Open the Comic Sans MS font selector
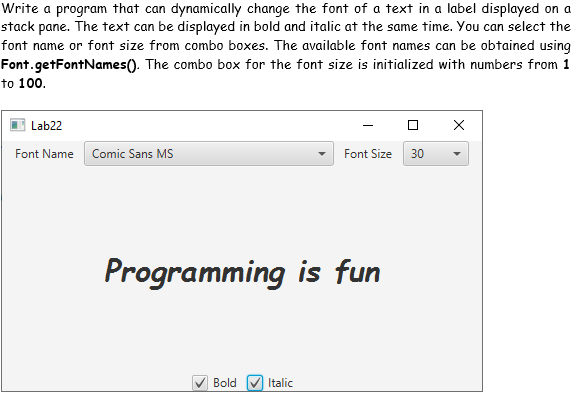578x398 pixels. (x=209, y=154)
